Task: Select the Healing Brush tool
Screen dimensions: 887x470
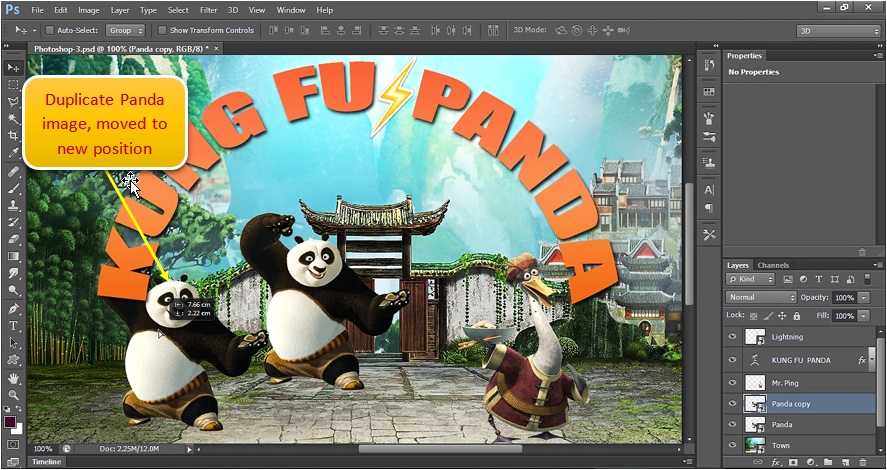Action: point(13,171)
